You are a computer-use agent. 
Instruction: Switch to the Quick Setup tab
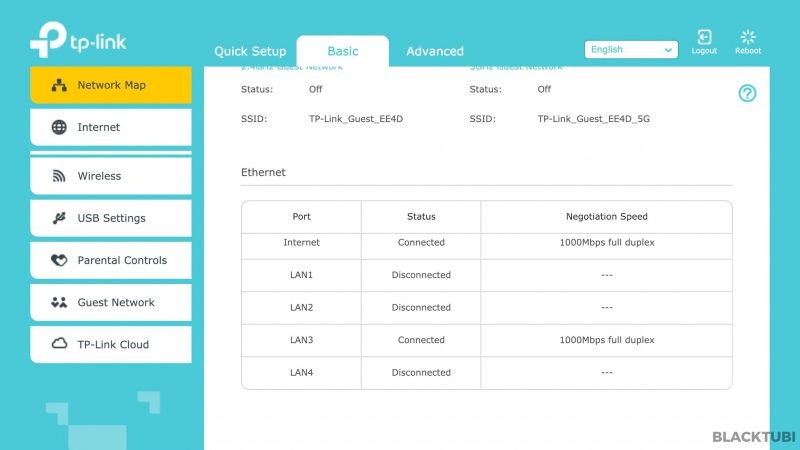point(250,51)
